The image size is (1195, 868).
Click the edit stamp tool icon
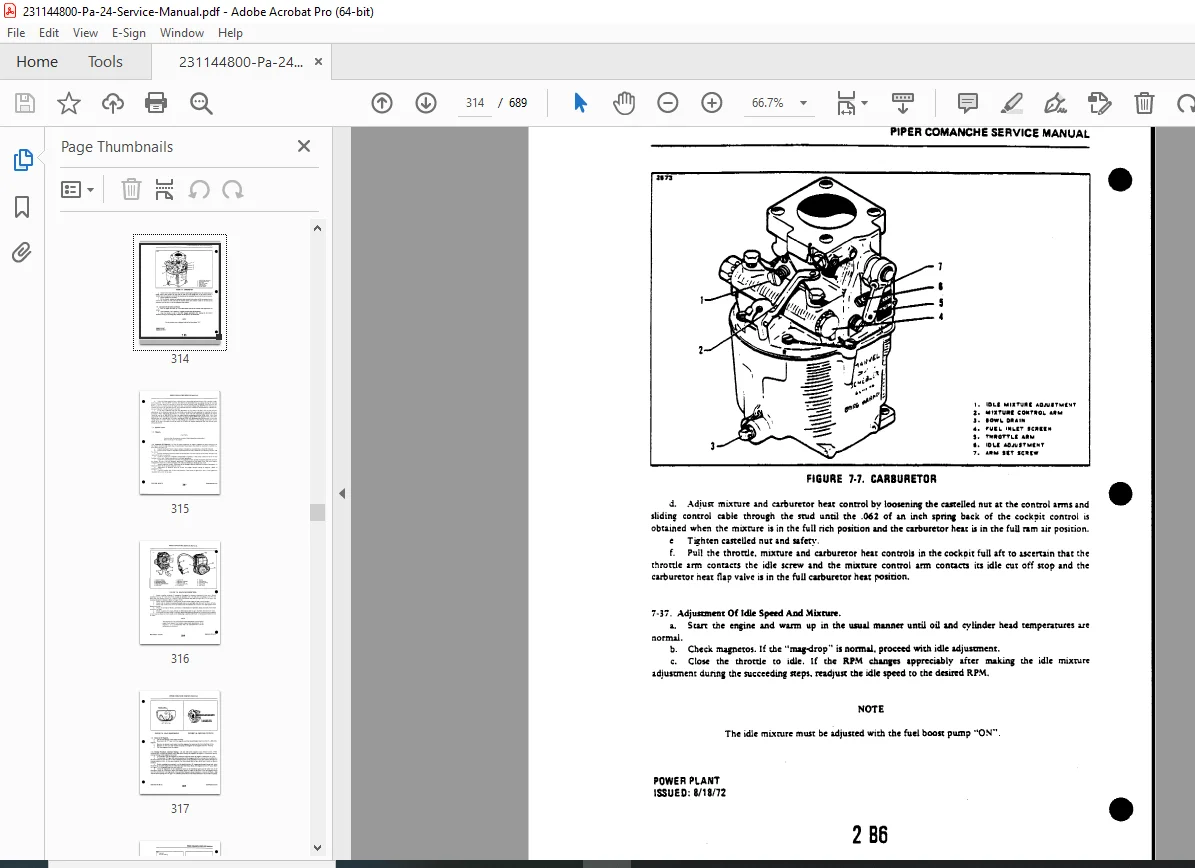tap(1099, 103)
